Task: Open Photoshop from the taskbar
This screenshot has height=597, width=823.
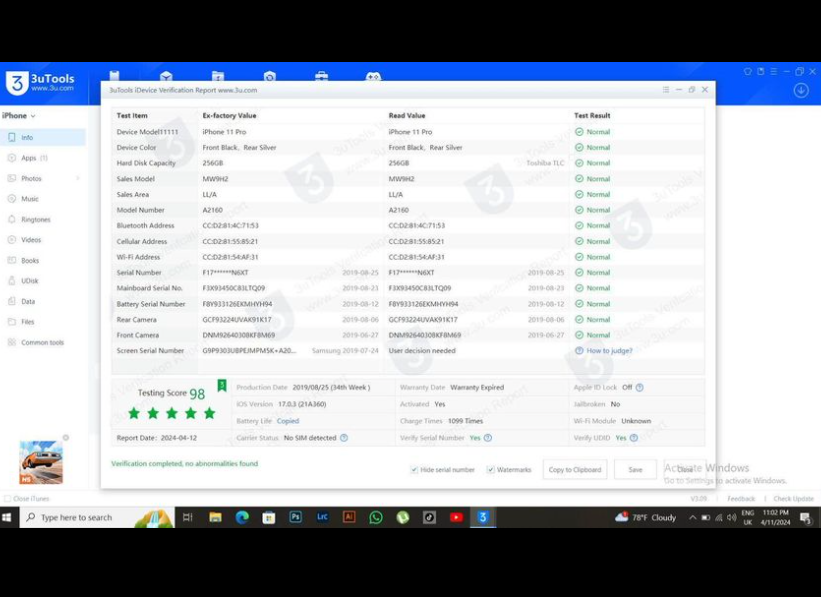Action: [296, 517]
